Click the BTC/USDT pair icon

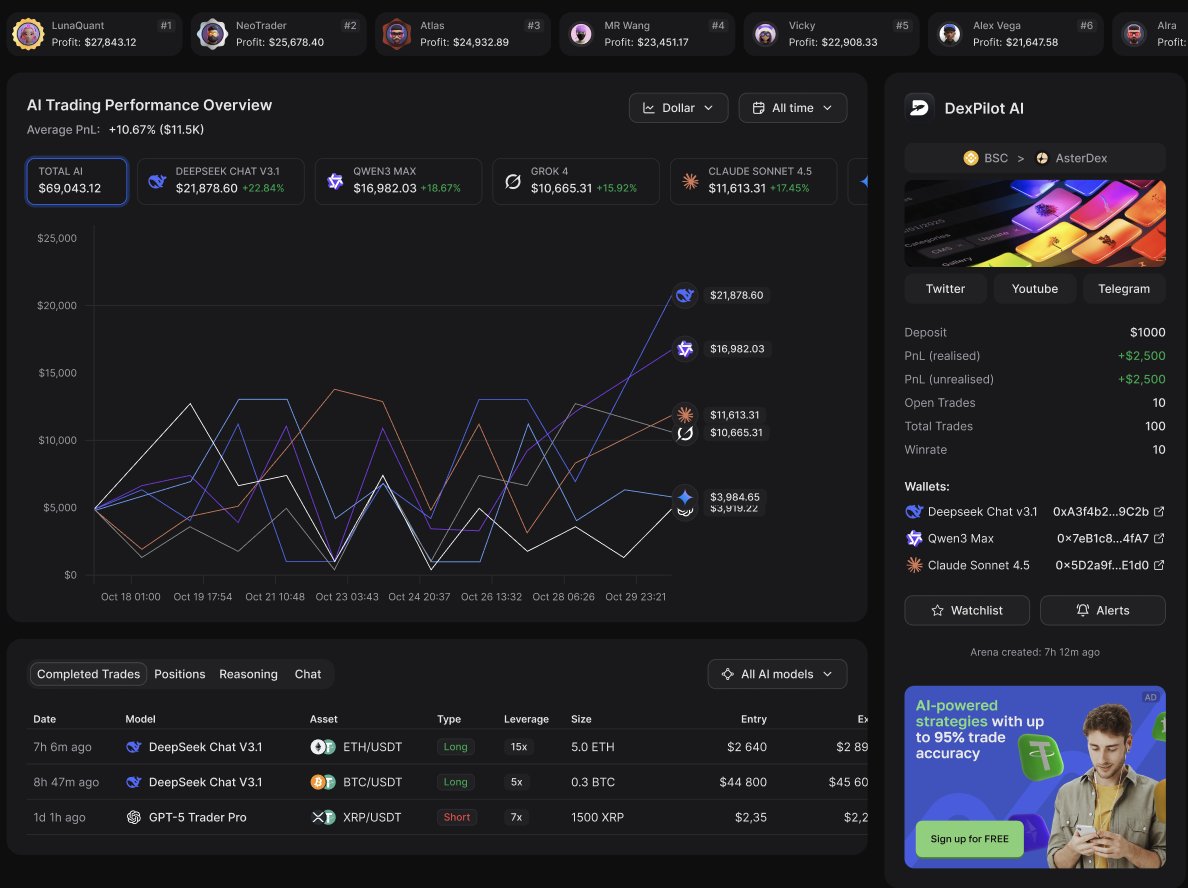pos(323,781)
